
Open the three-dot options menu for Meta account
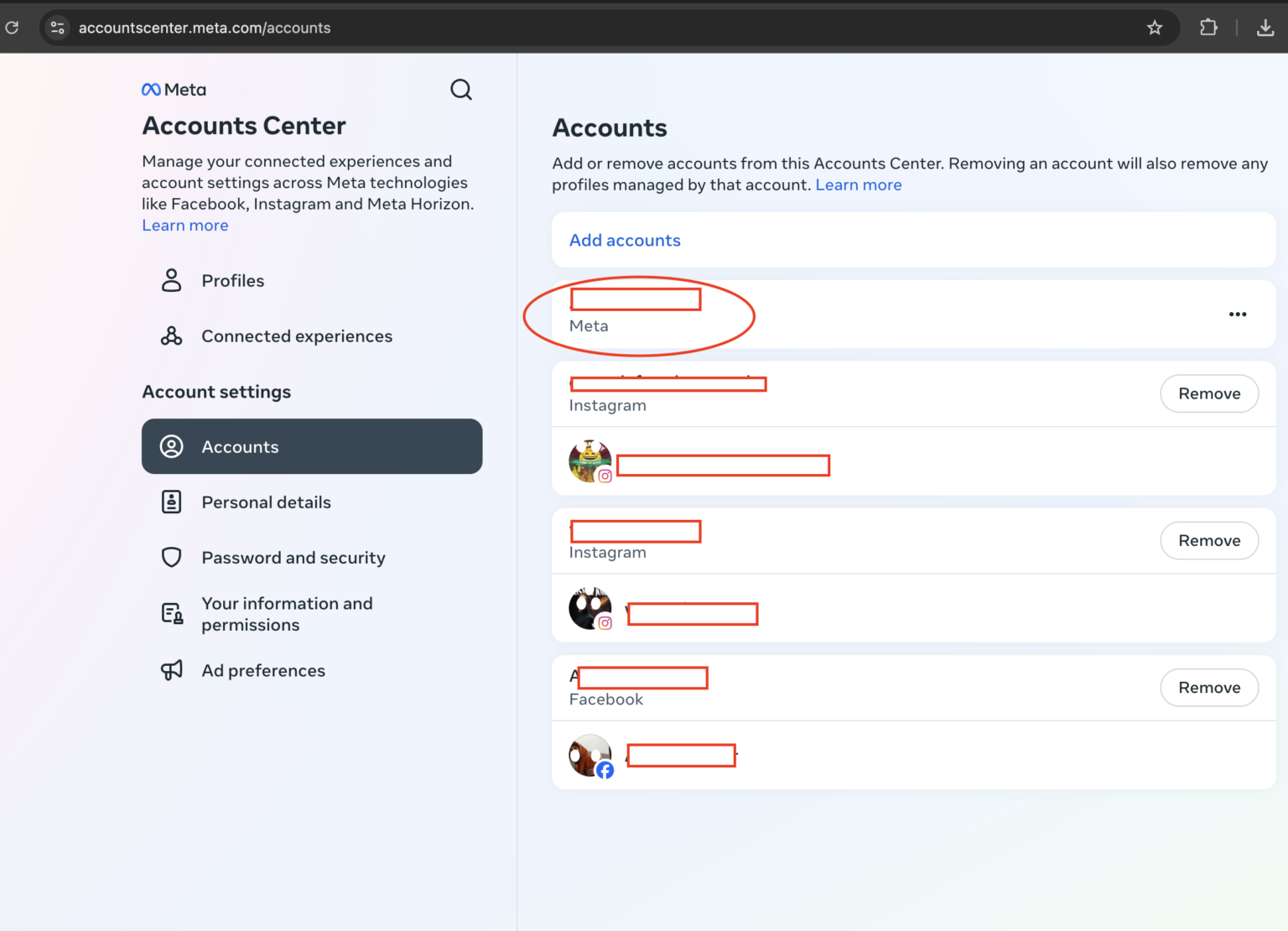click(x=1238, y=314)
